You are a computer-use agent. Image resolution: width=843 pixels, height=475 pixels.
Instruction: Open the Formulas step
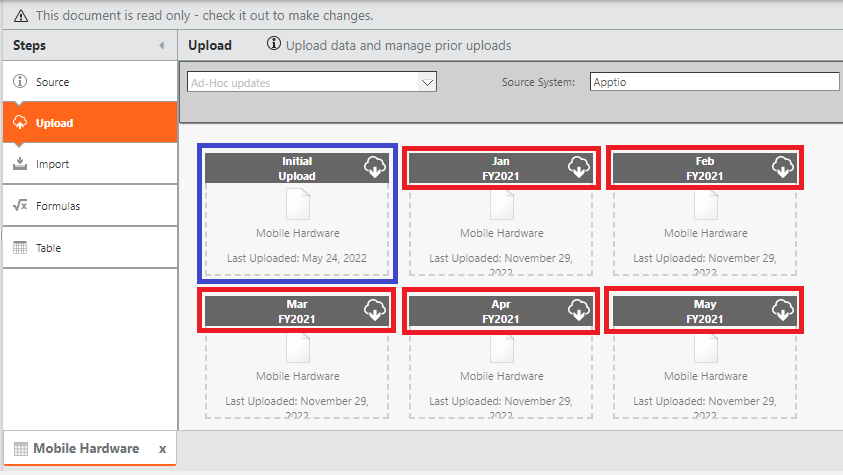pos(57,206)
